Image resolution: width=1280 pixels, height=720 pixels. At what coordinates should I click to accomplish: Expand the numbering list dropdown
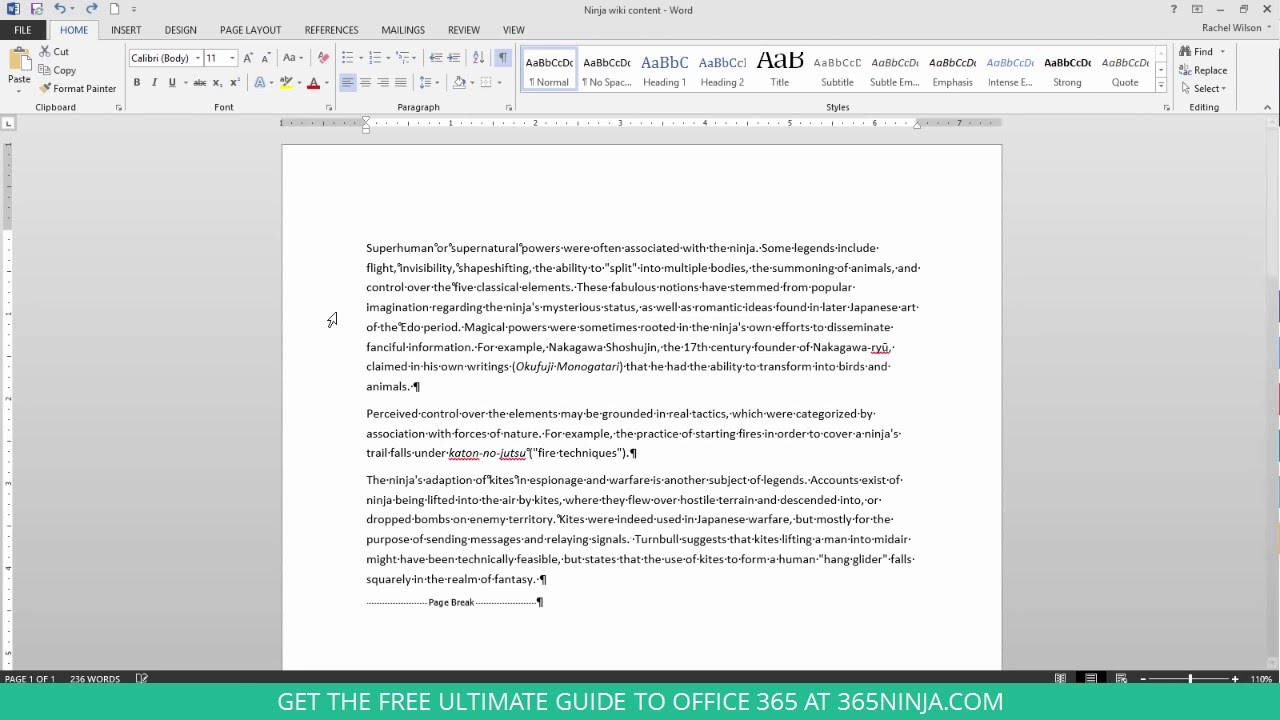click(388, 58)
